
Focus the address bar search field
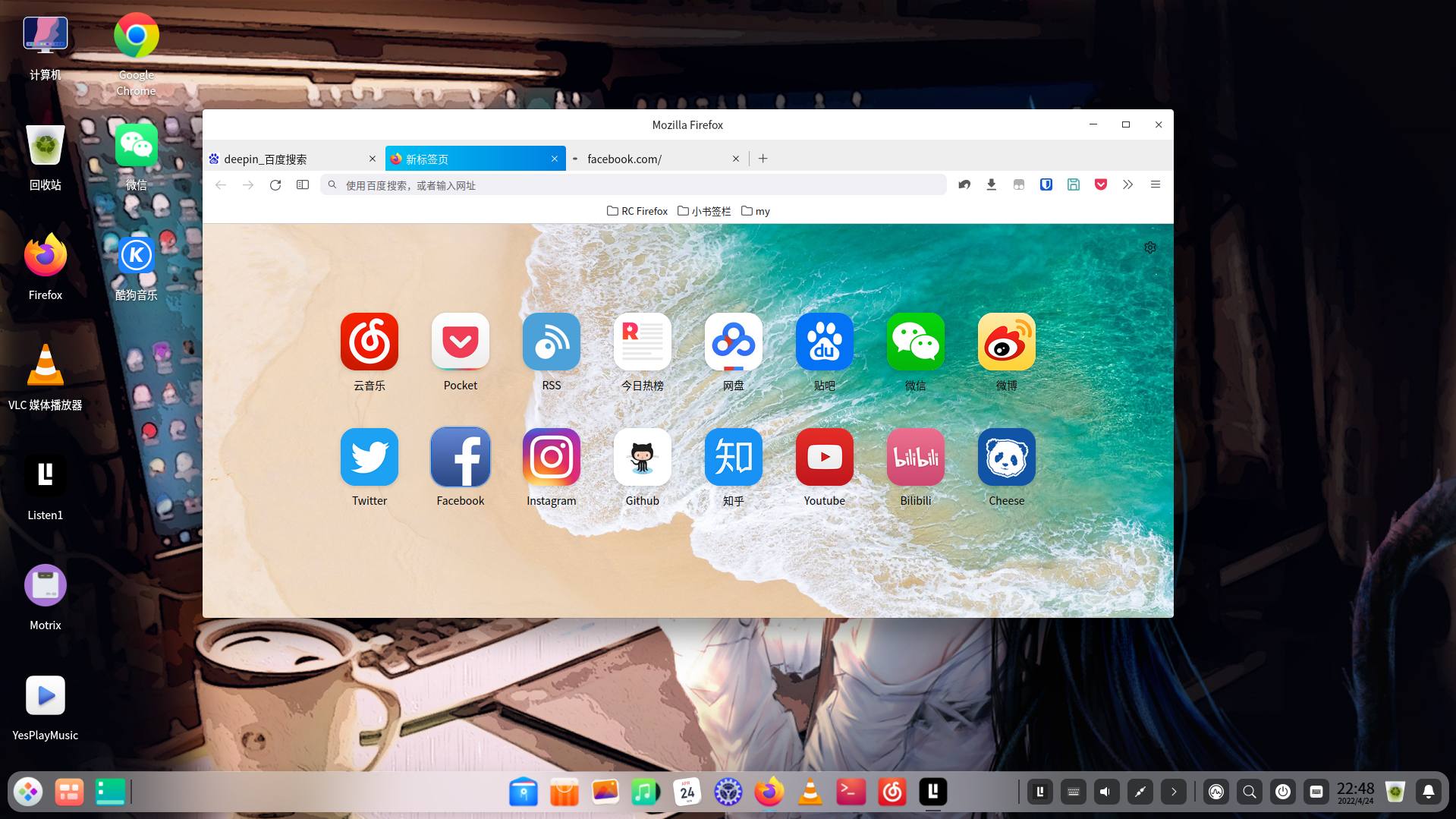pos(634,185)
